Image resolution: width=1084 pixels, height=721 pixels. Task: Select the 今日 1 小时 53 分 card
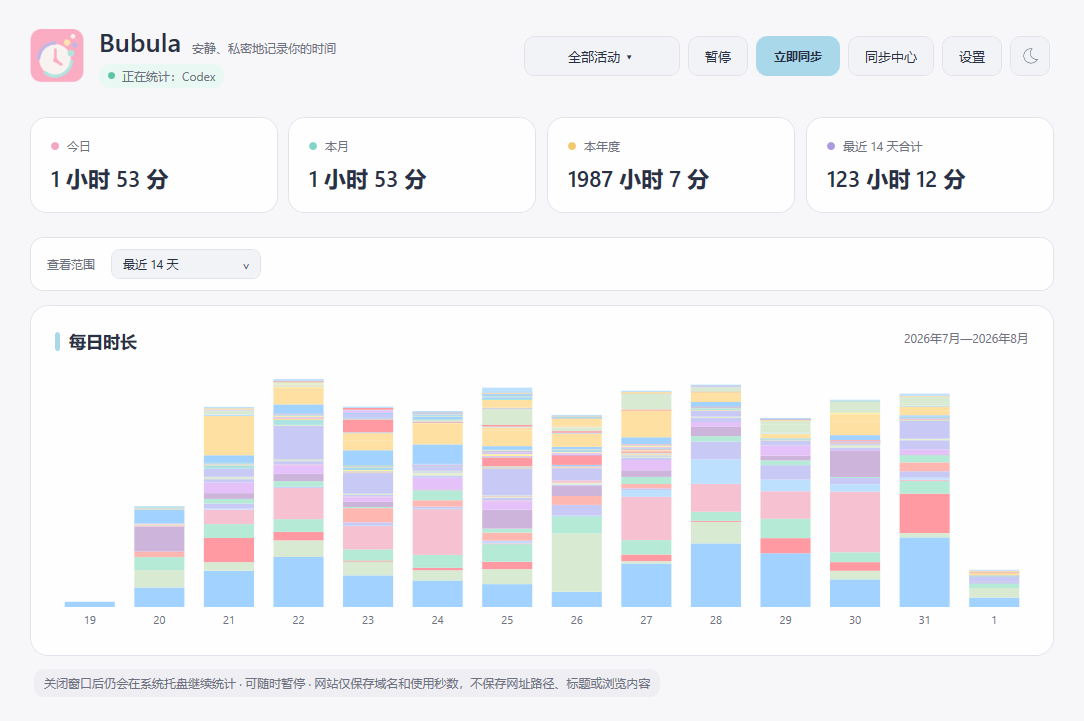pyautogui.click(x=154, y=165)
